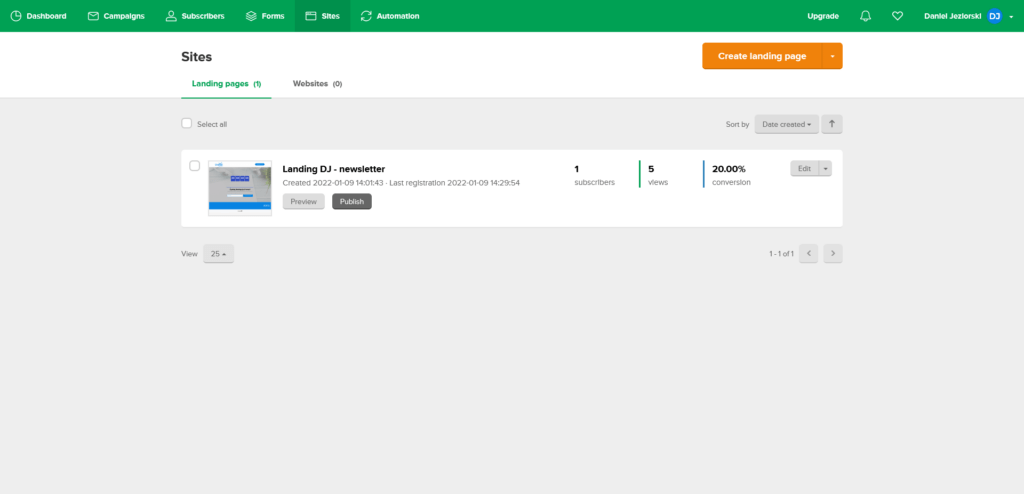Screen dimensions: 1024x494
Task: Open the landing page thumbnail
Action: [x=240, y=188]
